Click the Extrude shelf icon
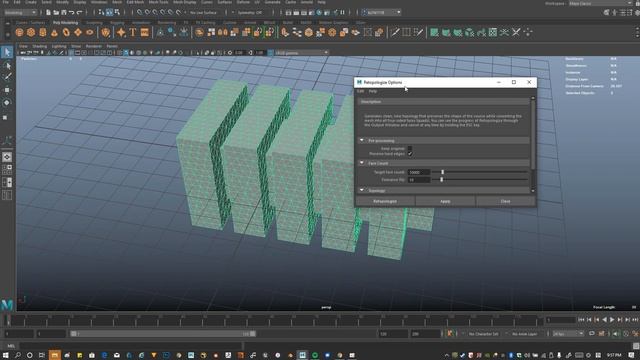This screenshot has height=360, width=640. [285, 33]
